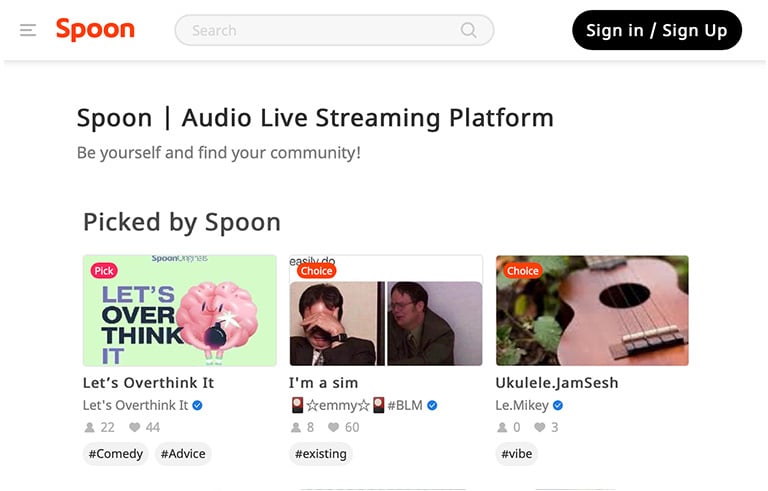Open the Ukulele.JamSesh title link
768x491 pixels.
pyautogui.click(x=557, y=383)
